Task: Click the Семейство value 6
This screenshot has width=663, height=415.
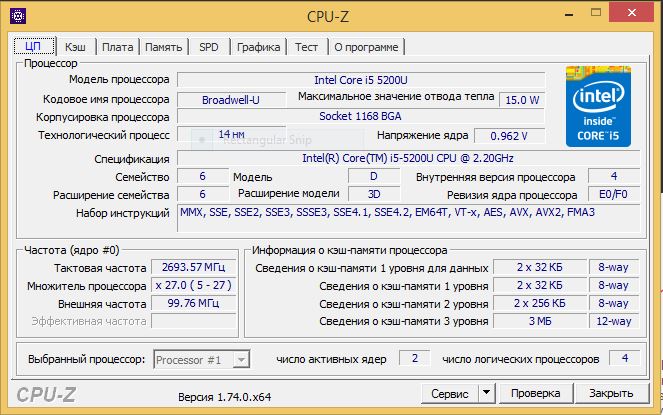Action: click(x=203, y=176)
